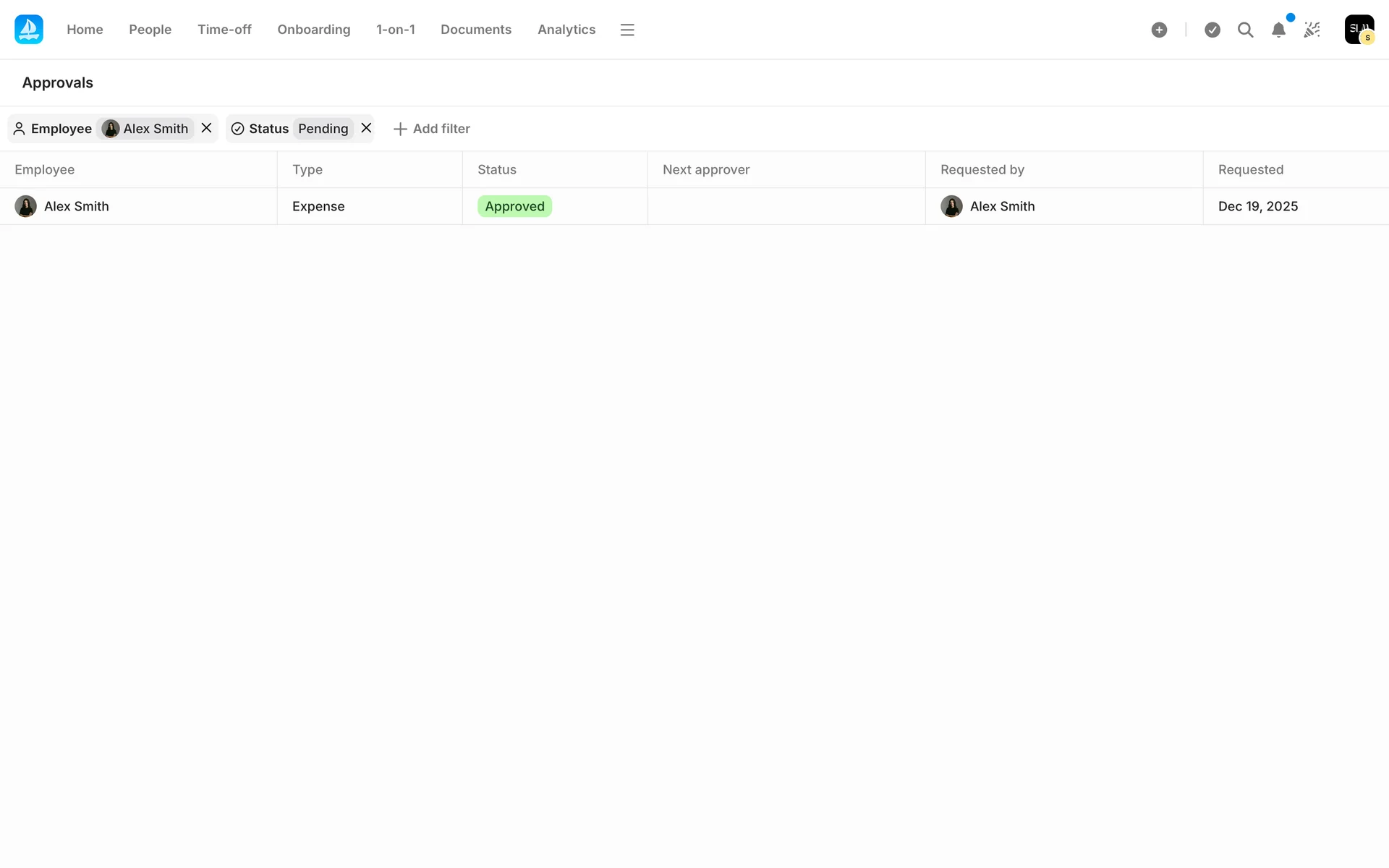Screen dimensions: 1389x868
Task: Open the Time-off menu item
Action: pyautogui.click(x=224, y=30)
